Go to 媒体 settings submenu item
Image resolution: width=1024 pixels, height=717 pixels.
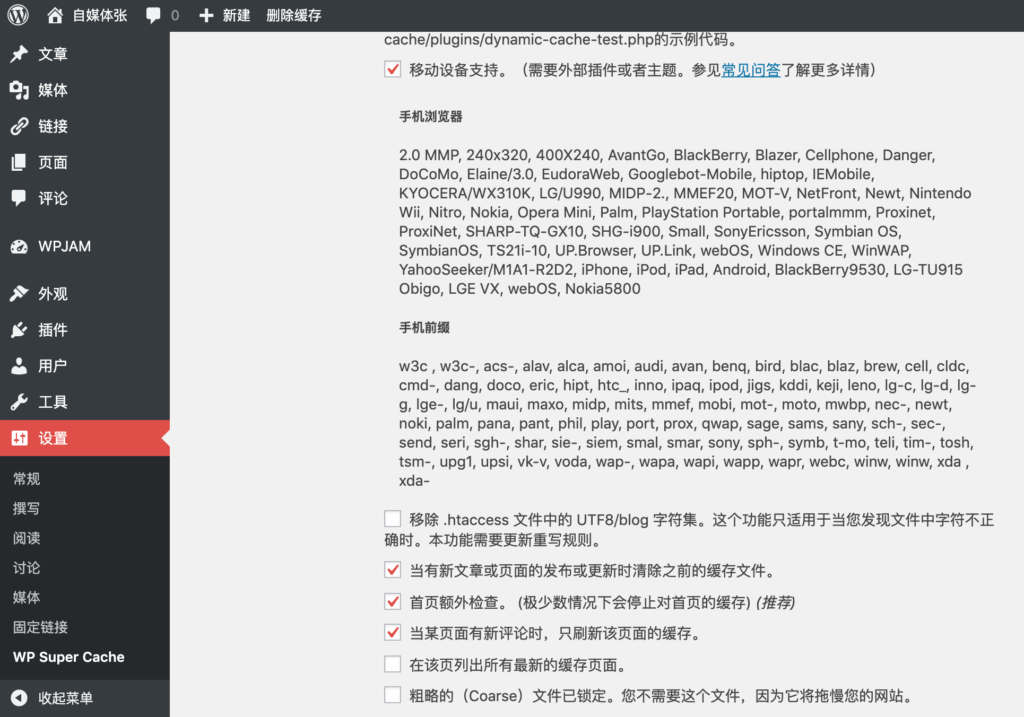tap(27, 598)
